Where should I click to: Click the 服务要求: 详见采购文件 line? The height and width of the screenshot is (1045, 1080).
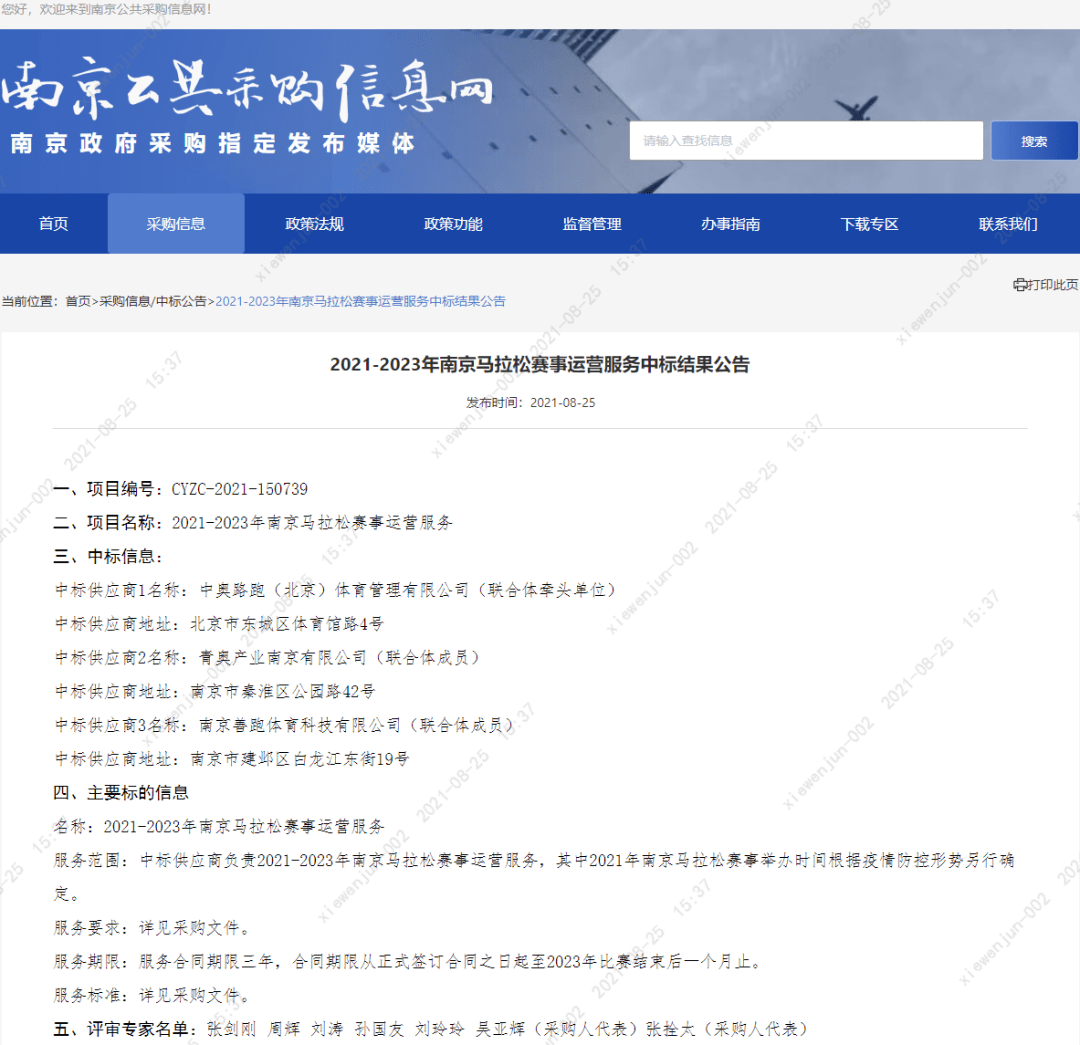[152, 928]
